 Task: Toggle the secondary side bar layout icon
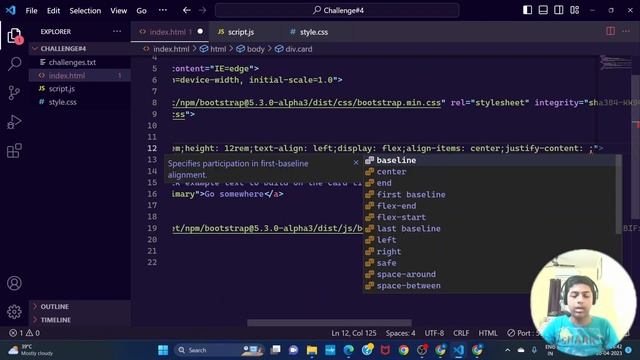pos(559,10)
